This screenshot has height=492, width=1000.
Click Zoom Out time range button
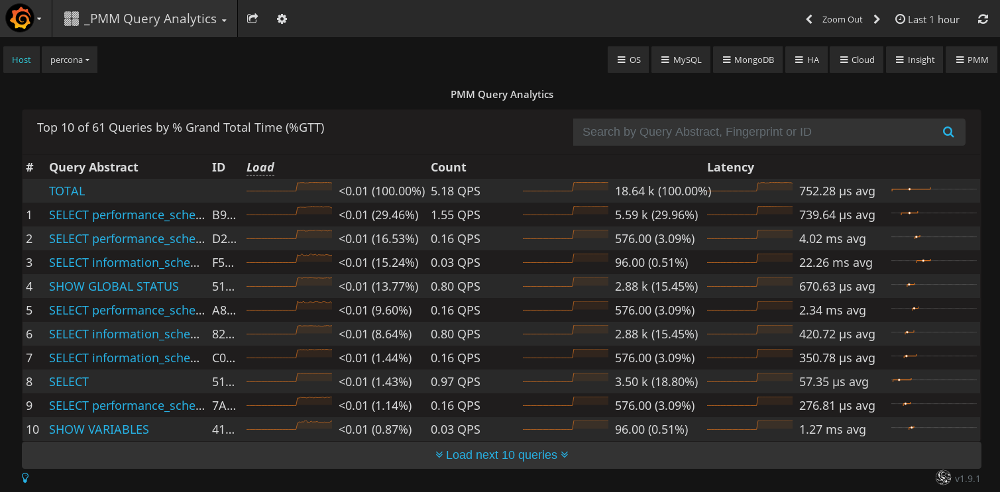pos(842,19)
